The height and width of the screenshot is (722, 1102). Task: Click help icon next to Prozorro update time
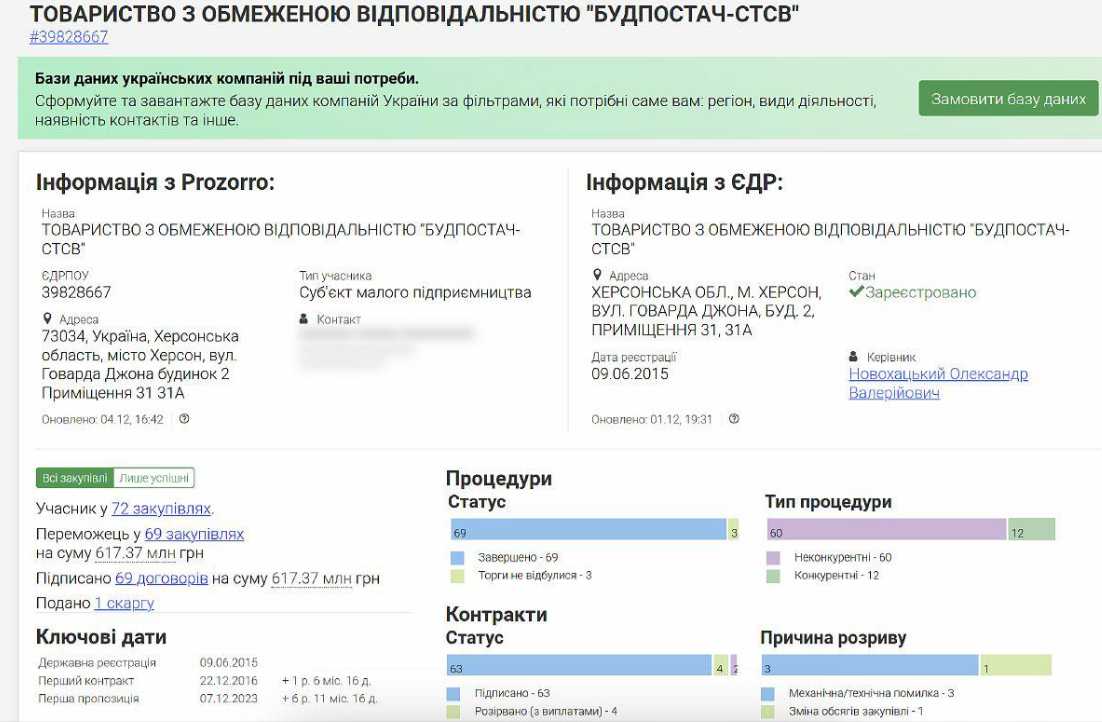[184, 419]
